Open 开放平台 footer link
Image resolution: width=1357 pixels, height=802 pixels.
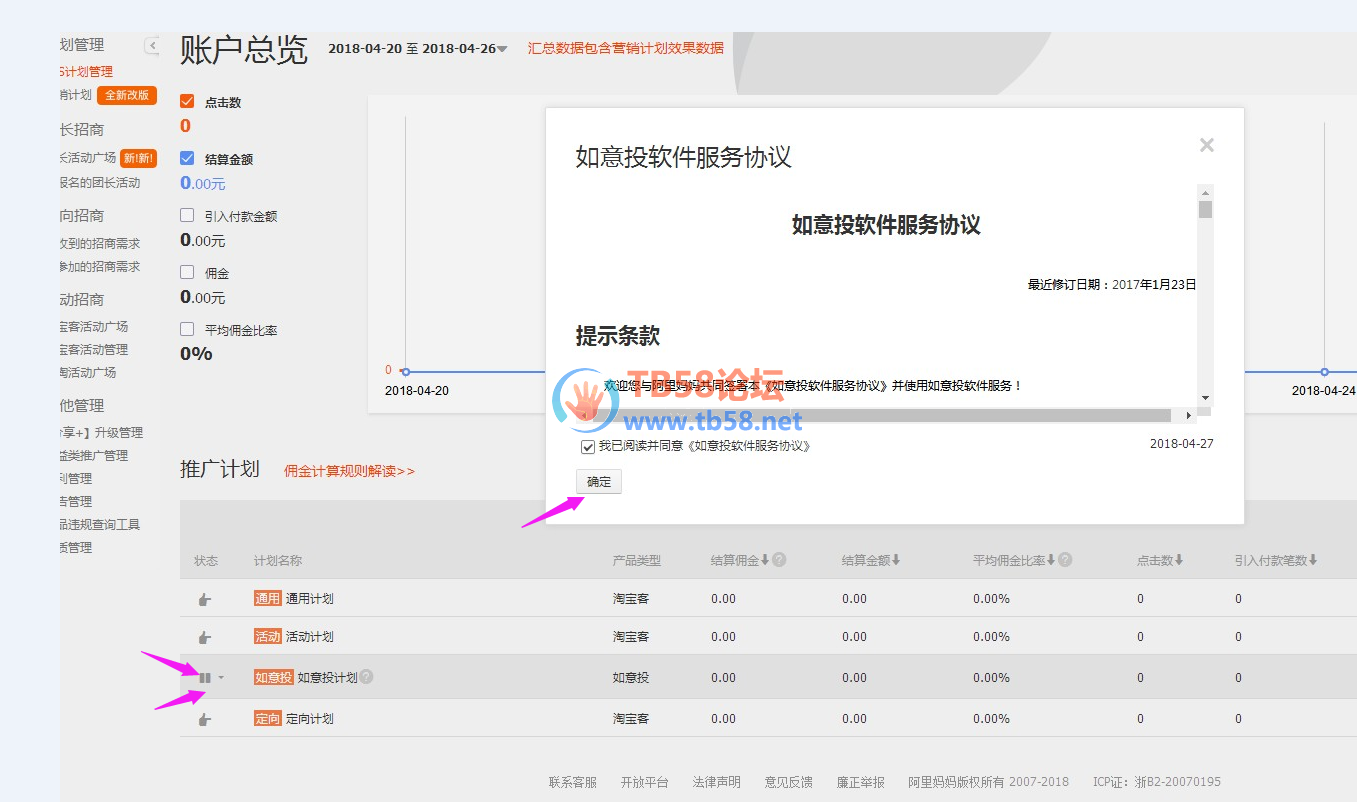pos(645,782)
